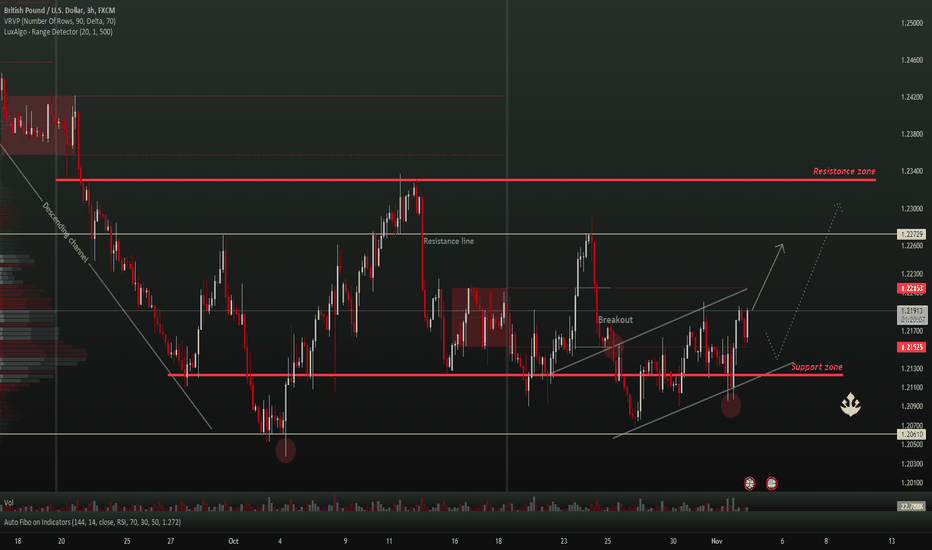Viewport: 932px width, 550px height.
Task: Click the 22.788K volume value label
Action: [912, 506]
